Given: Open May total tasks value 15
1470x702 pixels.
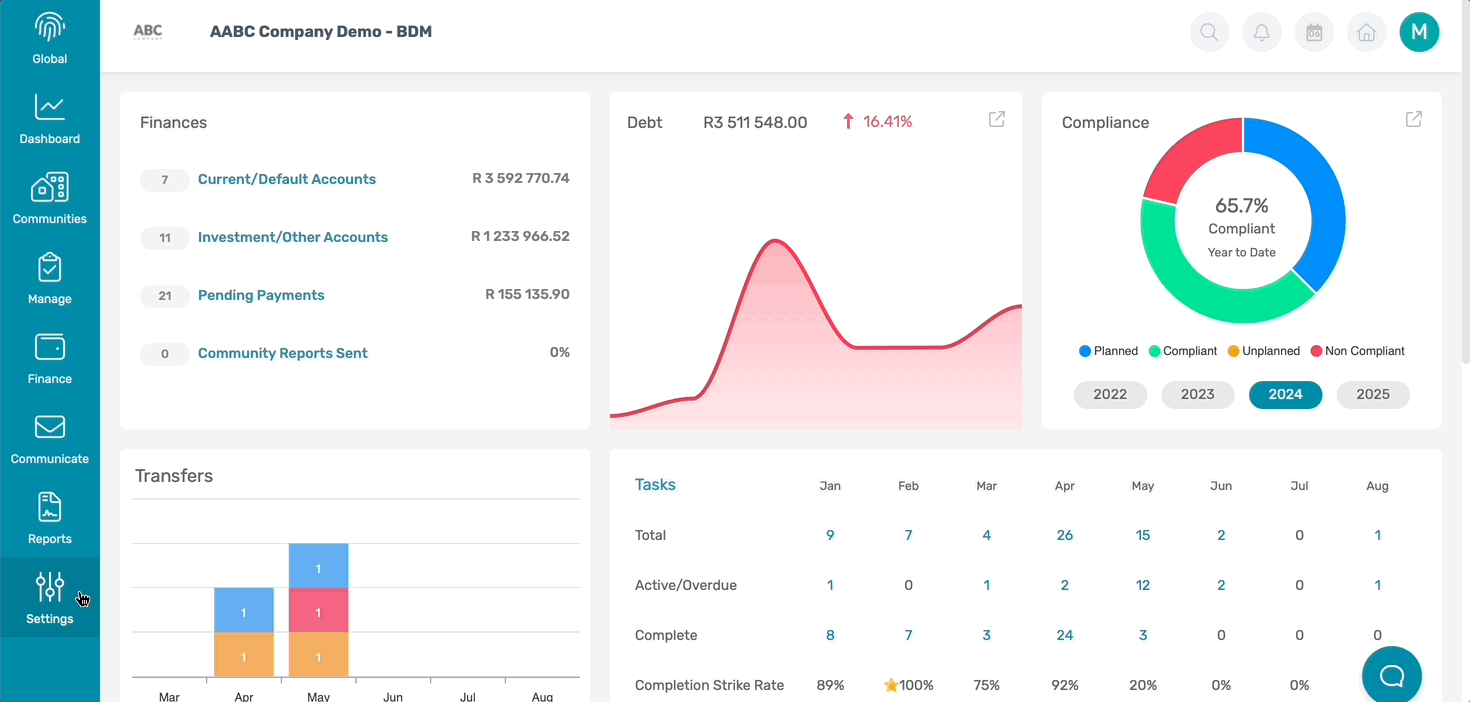Looking at the screenshot, I should tap(1143, 535).
